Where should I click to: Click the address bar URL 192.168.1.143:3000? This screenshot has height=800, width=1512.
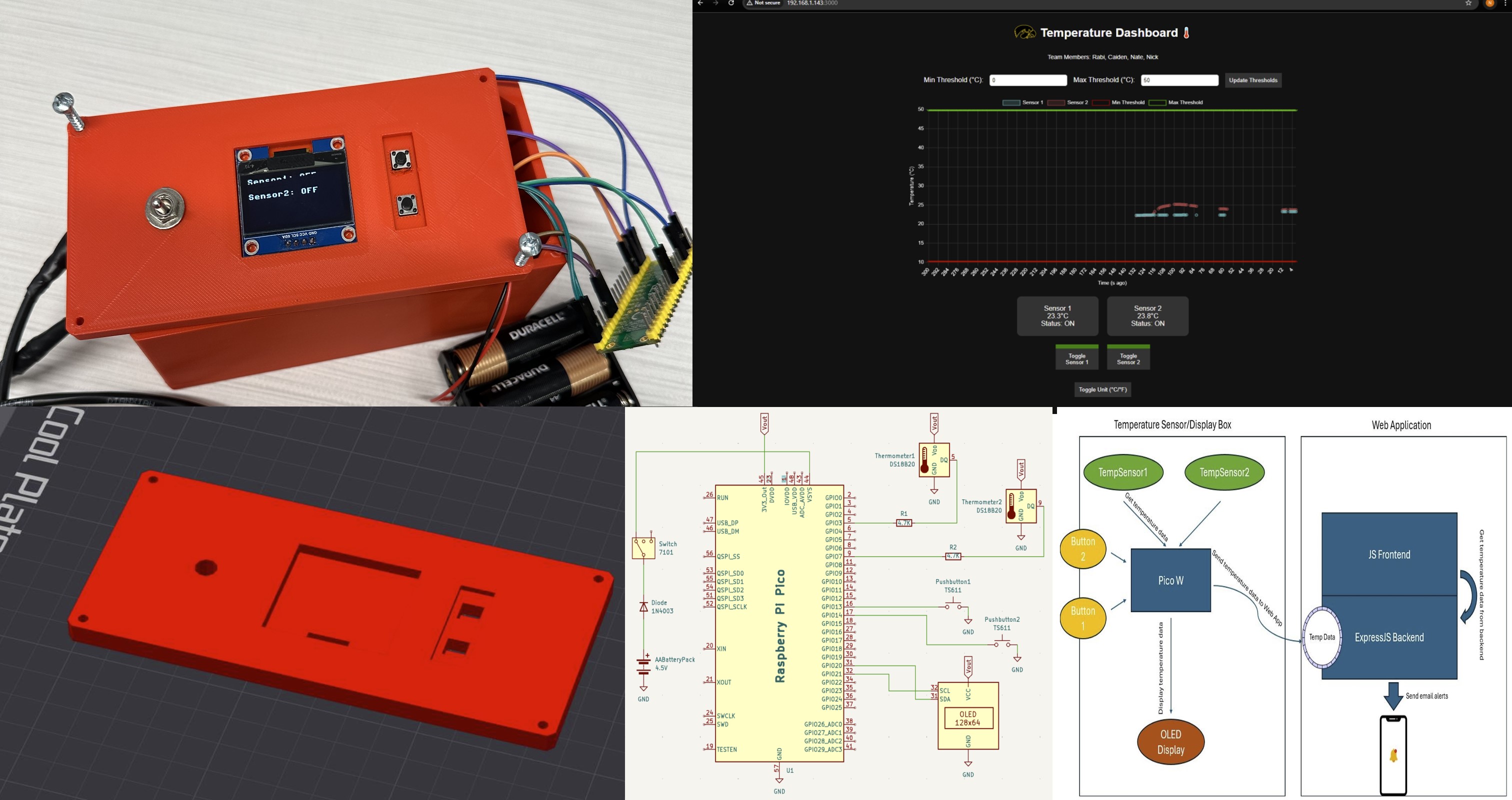click(812, 3)
